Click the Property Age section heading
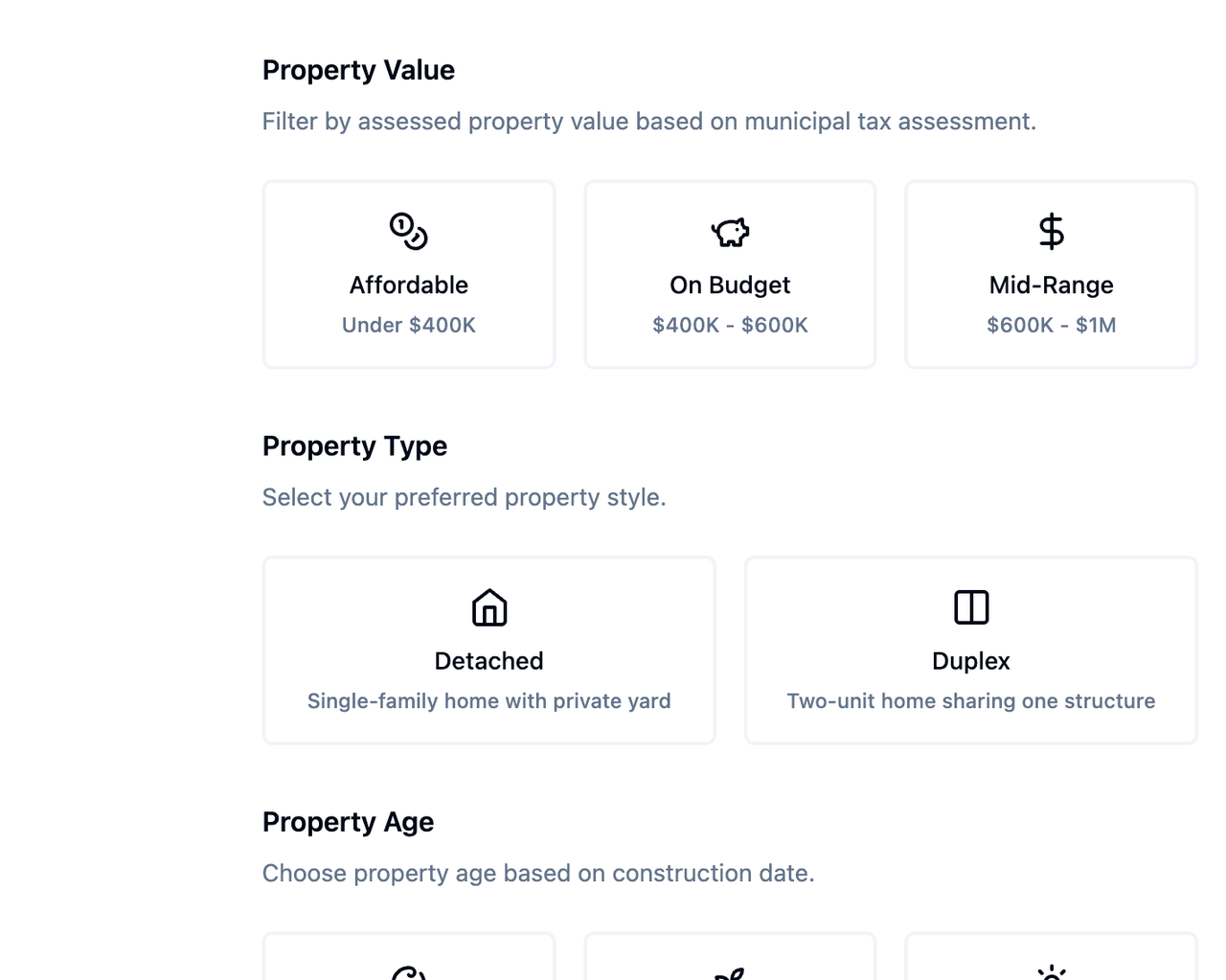Viewport: 1226px width, 980px height. point(348,821)
